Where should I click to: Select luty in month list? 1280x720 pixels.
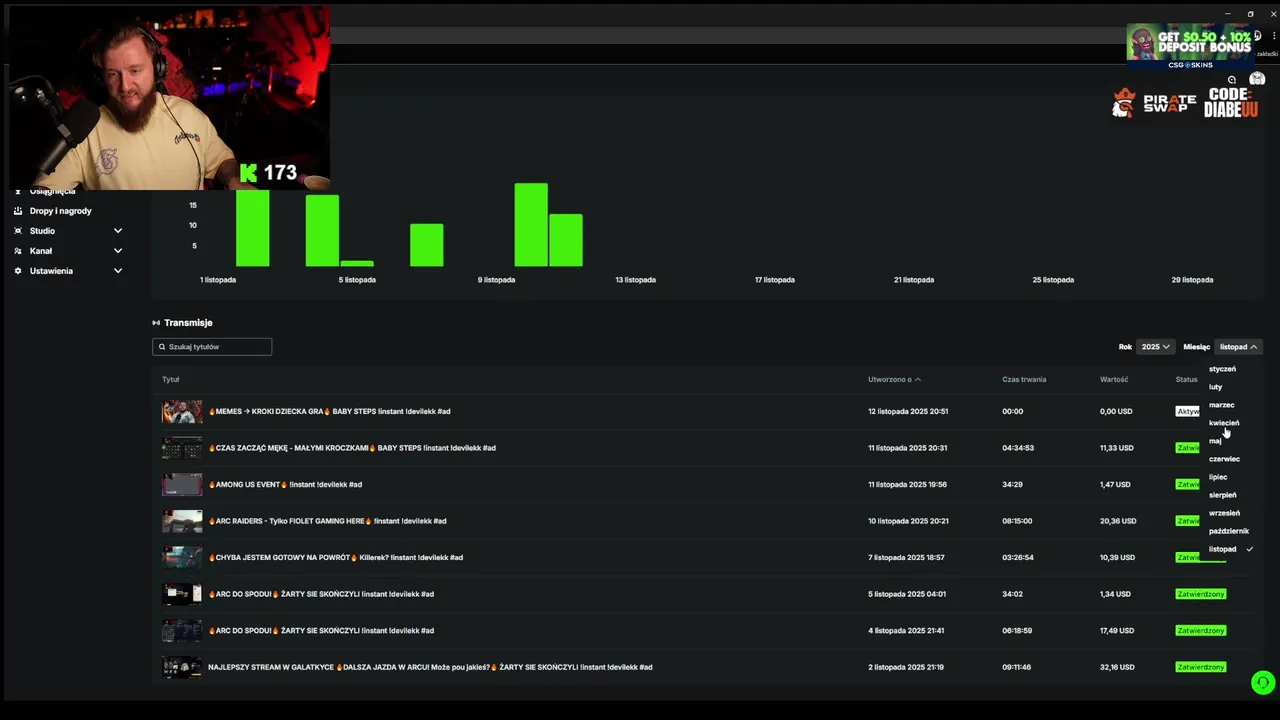pyautogui.click(x=1216, y=387)
